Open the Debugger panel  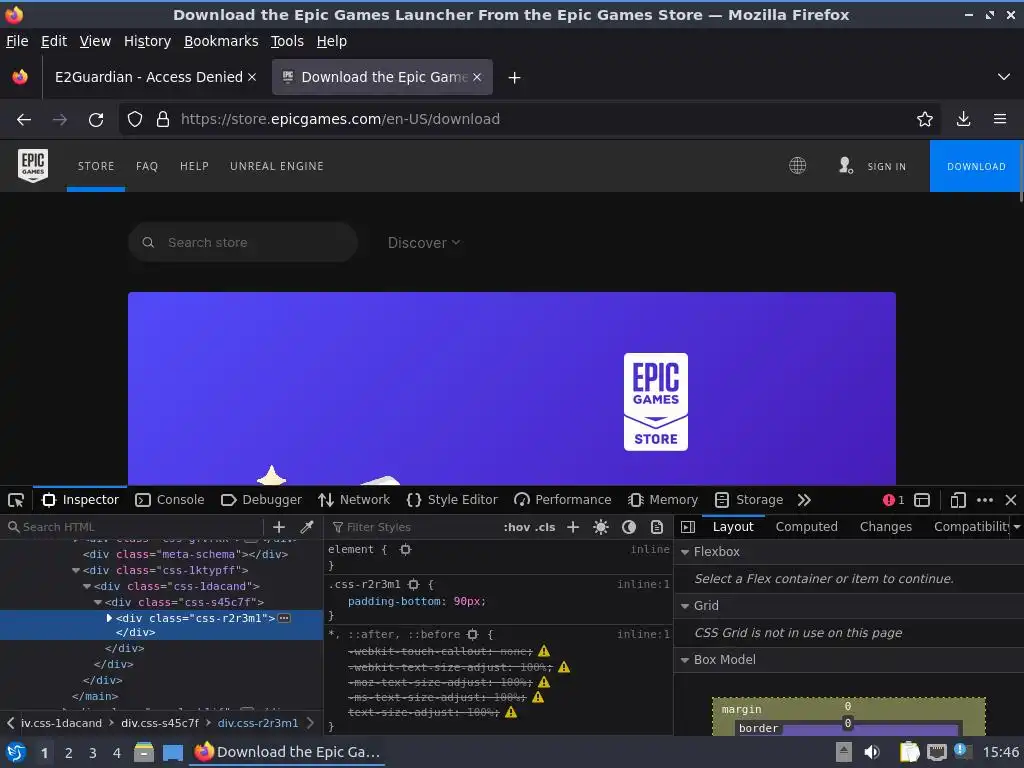click(x=261, y=500)
